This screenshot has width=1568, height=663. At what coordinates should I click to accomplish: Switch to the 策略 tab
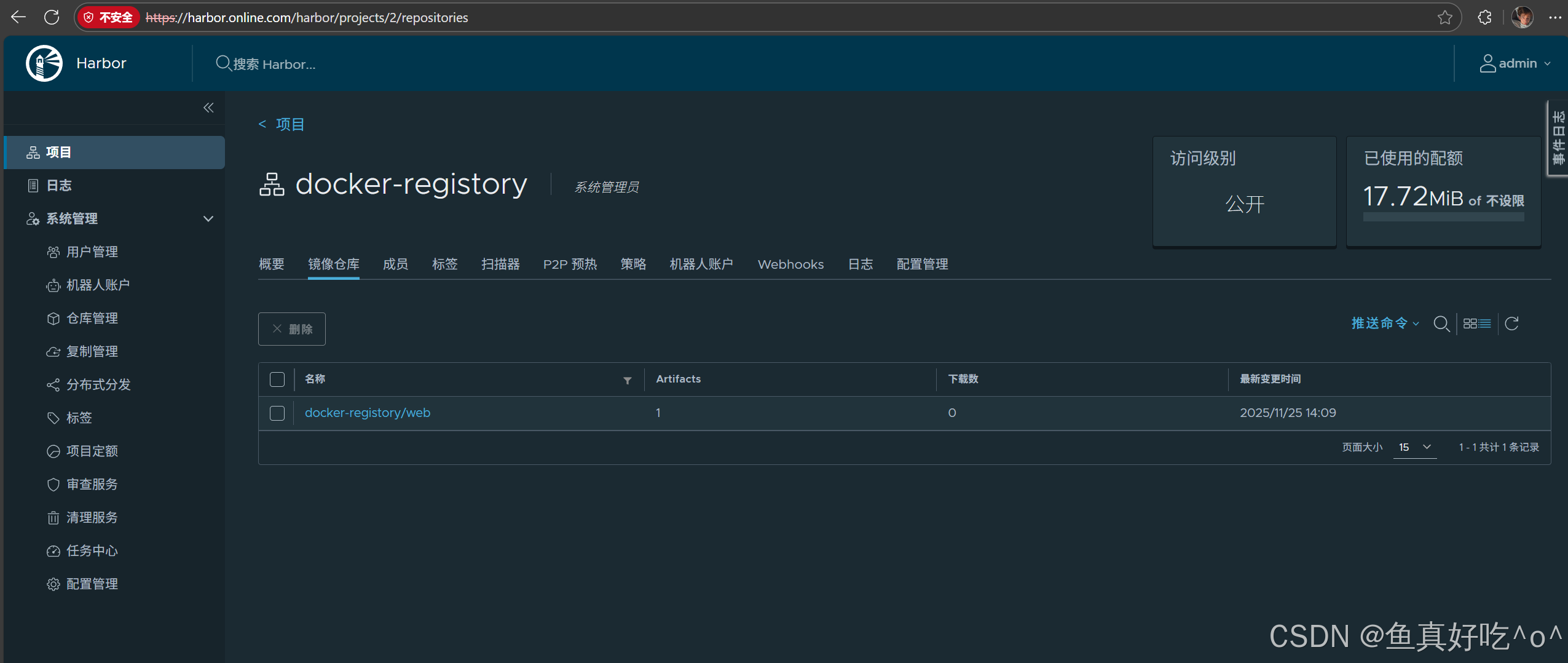[634, 264]
